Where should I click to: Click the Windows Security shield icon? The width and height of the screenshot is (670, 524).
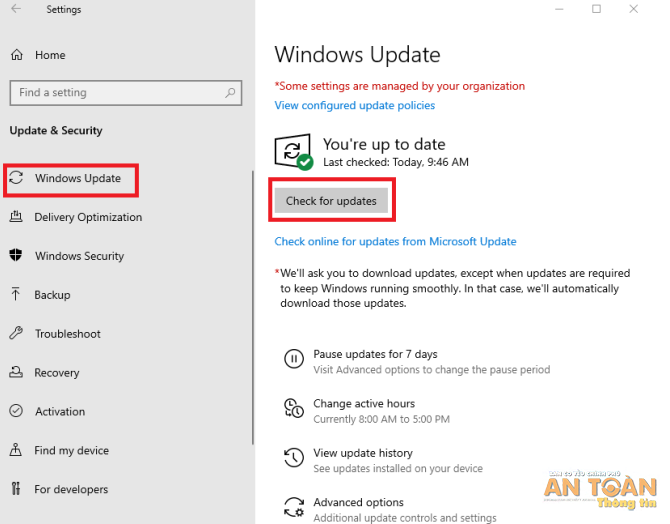[x=16, y=256]
